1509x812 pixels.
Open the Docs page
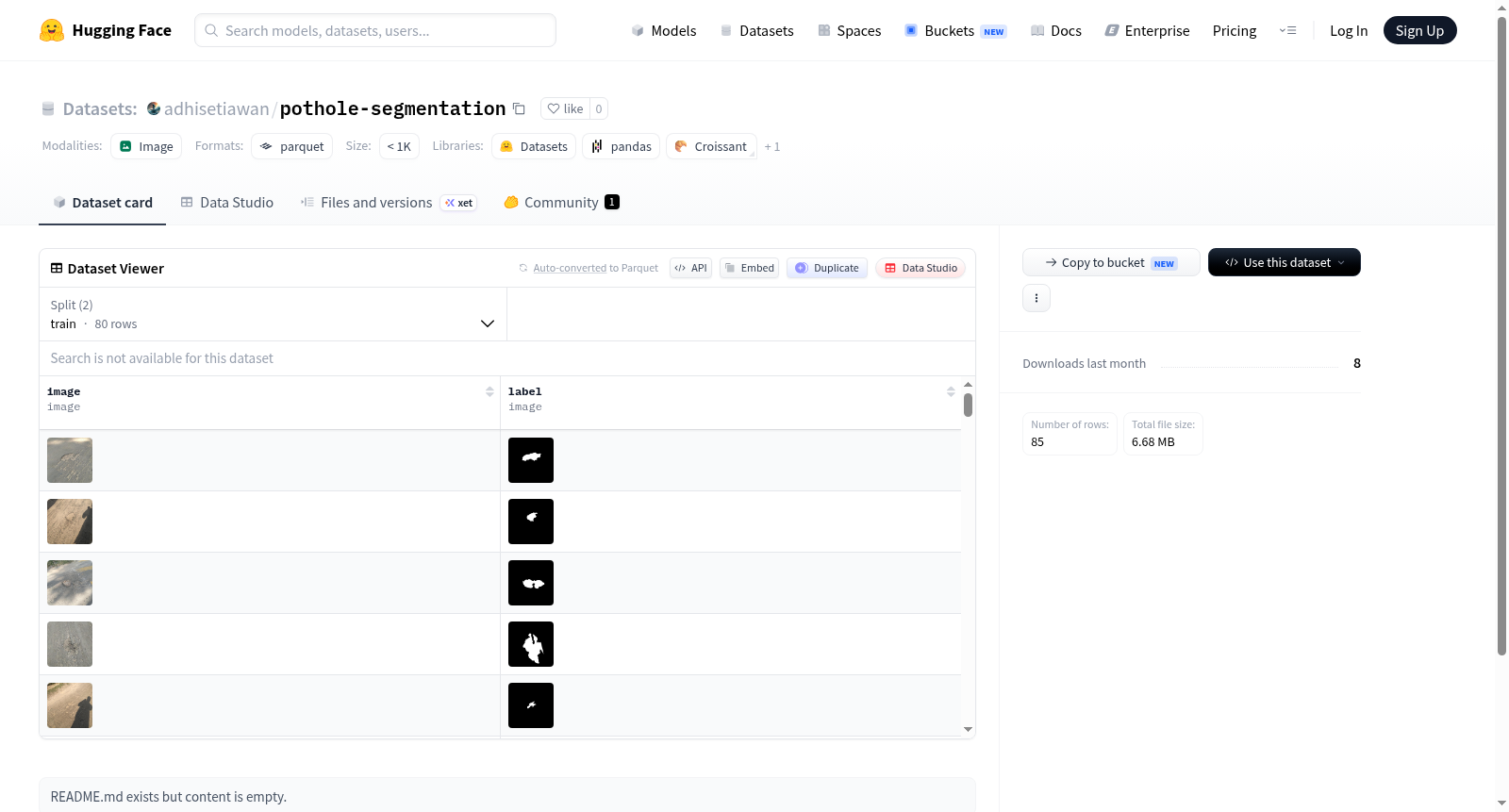click(x=1056, y=30)
